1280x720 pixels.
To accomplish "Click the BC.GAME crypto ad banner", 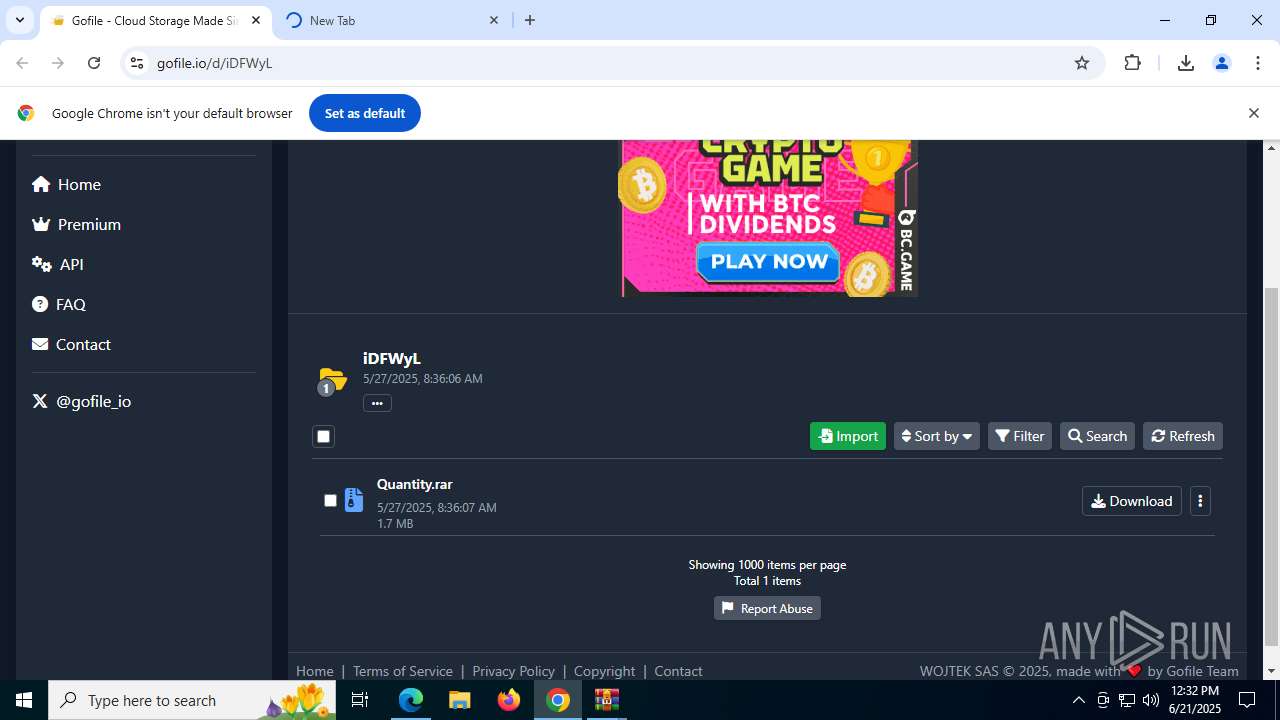I will tap(769, 218).
